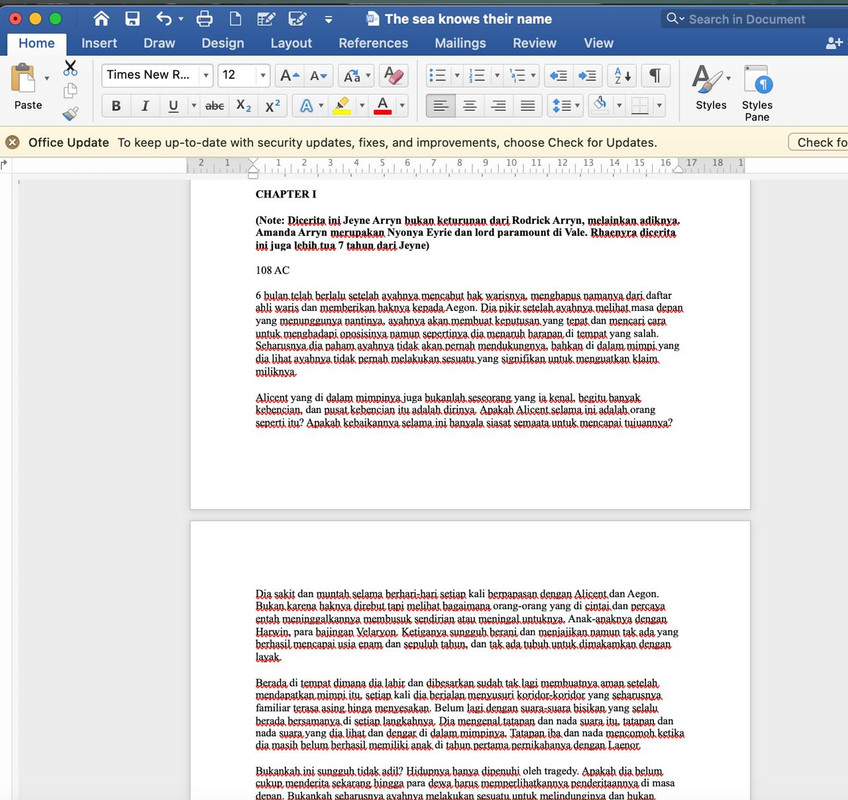Save the document with the floppy icon
Viewport: 848px width, 800px height.
(x=132, y=19)
